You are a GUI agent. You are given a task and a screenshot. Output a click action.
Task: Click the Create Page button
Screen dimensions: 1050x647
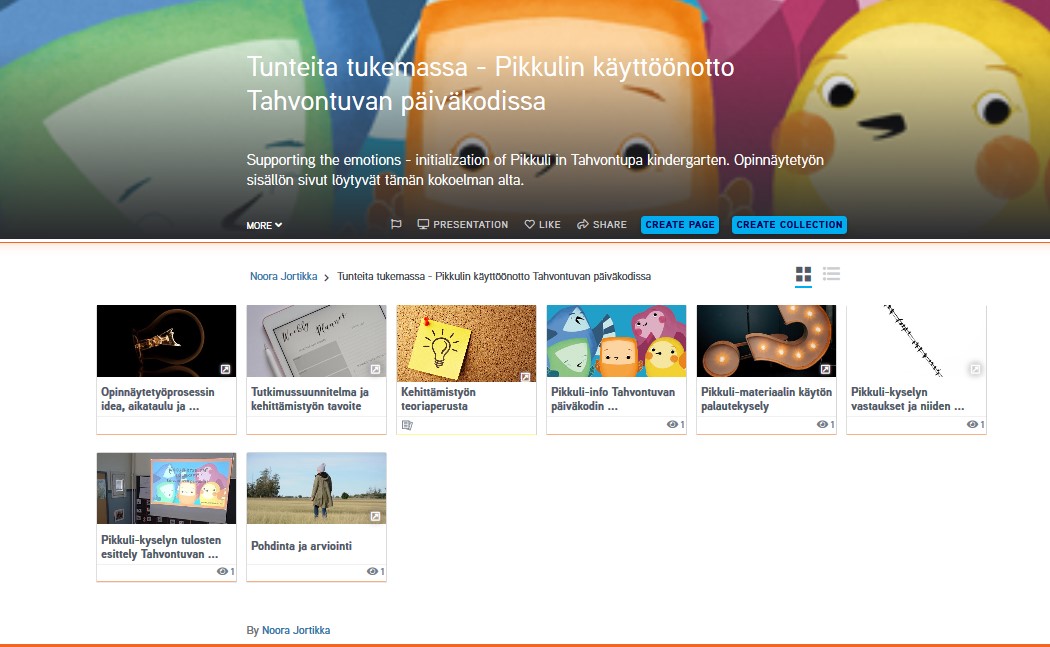point(680,225)
